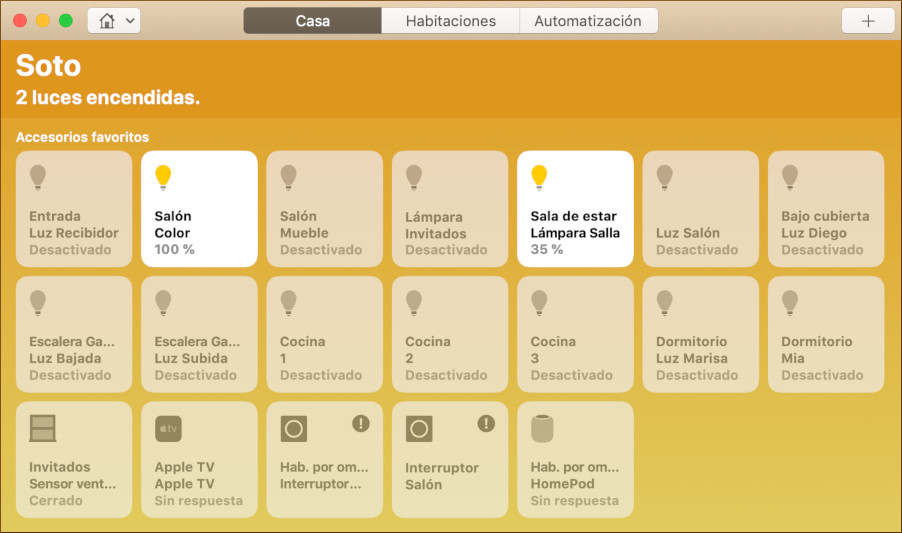The image size is (902, 533).
Task: Switch to the Casa tab
Action: 312,21
